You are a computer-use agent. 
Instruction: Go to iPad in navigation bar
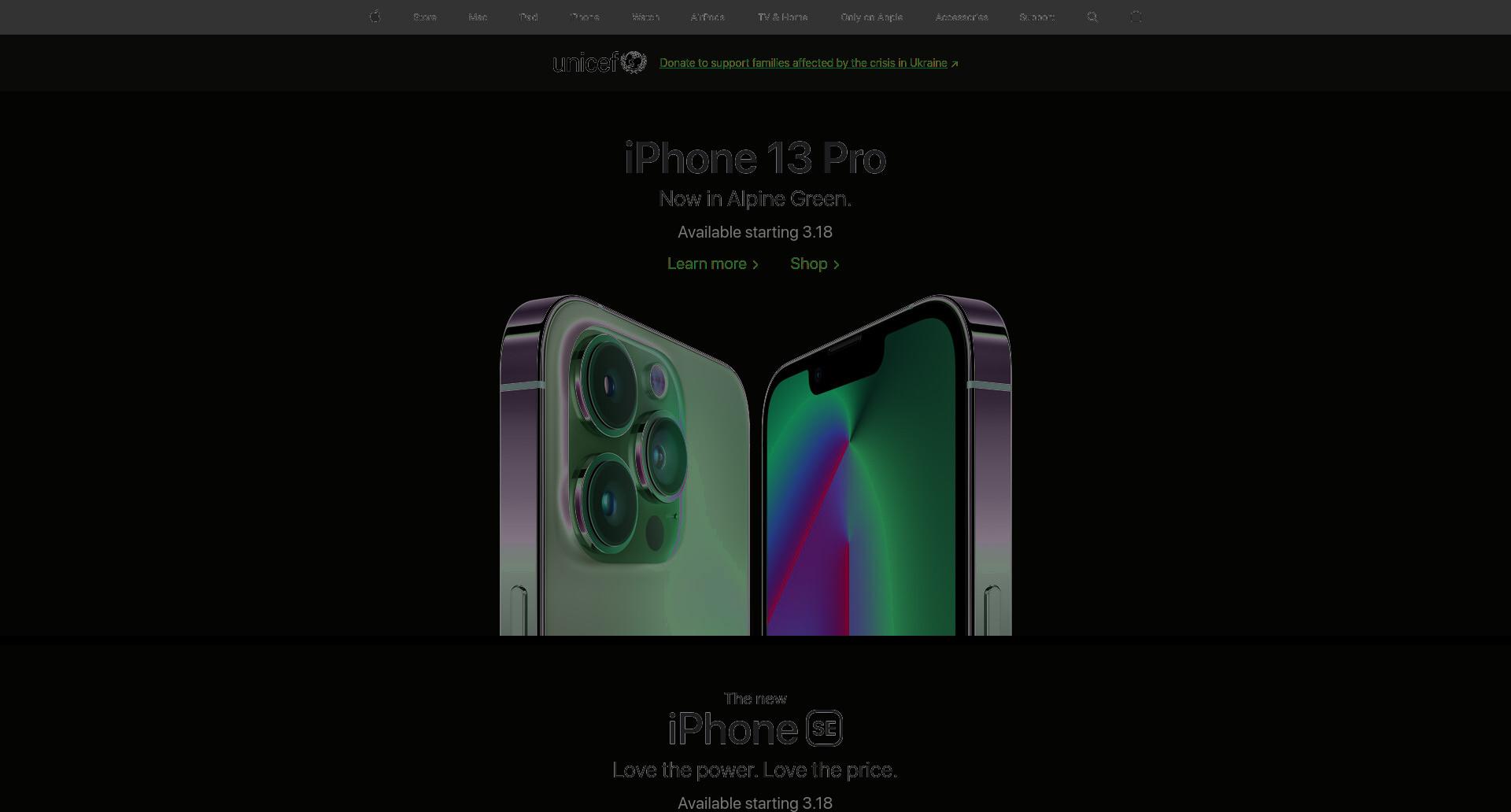coord(528,17)
